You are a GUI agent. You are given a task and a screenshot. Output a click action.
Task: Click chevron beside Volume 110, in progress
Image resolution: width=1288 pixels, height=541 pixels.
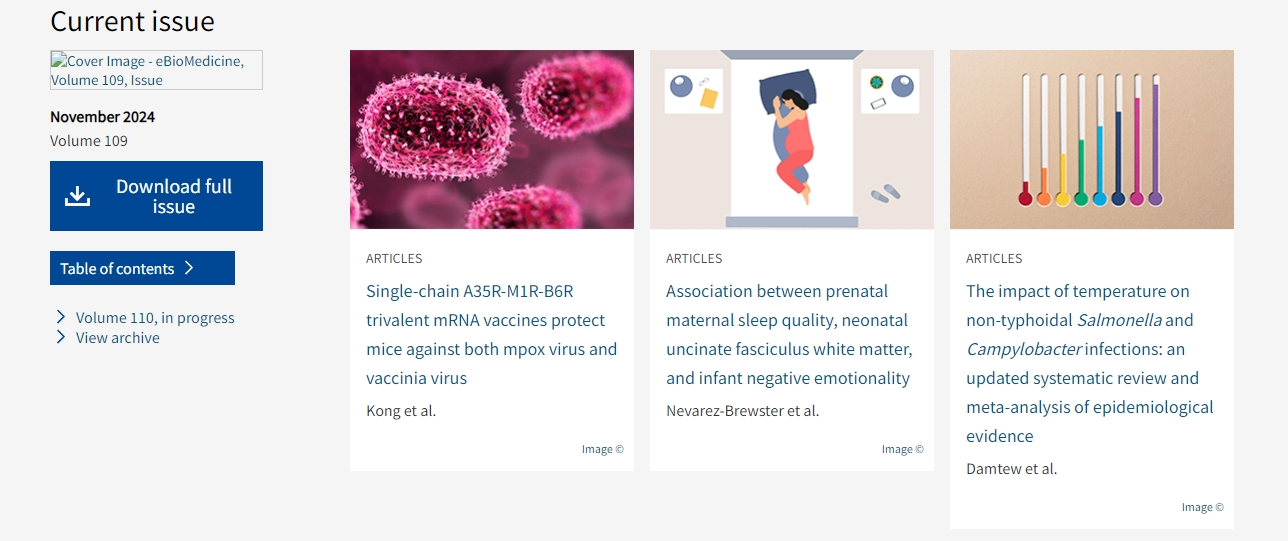click(x=62, y=317)
